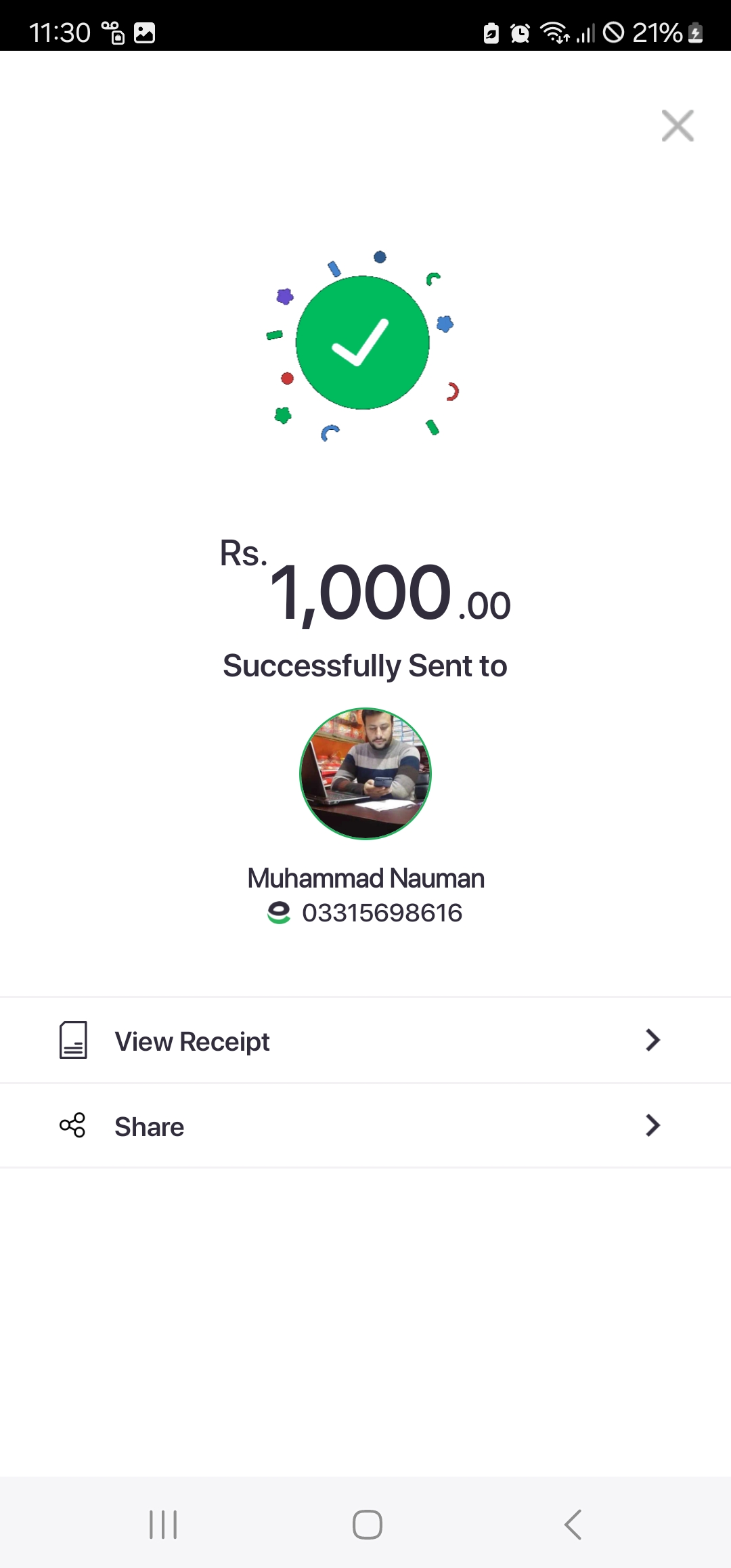Tap the battery 21% indicator
731x1568 pixels.
(x=667, y=32)
